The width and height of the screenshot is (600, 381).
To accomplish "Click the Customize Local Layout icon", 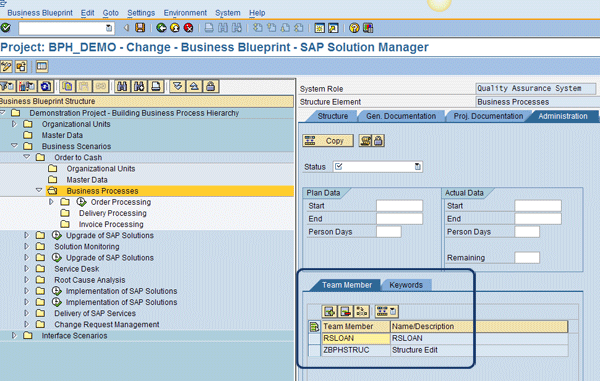I will (x=368, y=28).
